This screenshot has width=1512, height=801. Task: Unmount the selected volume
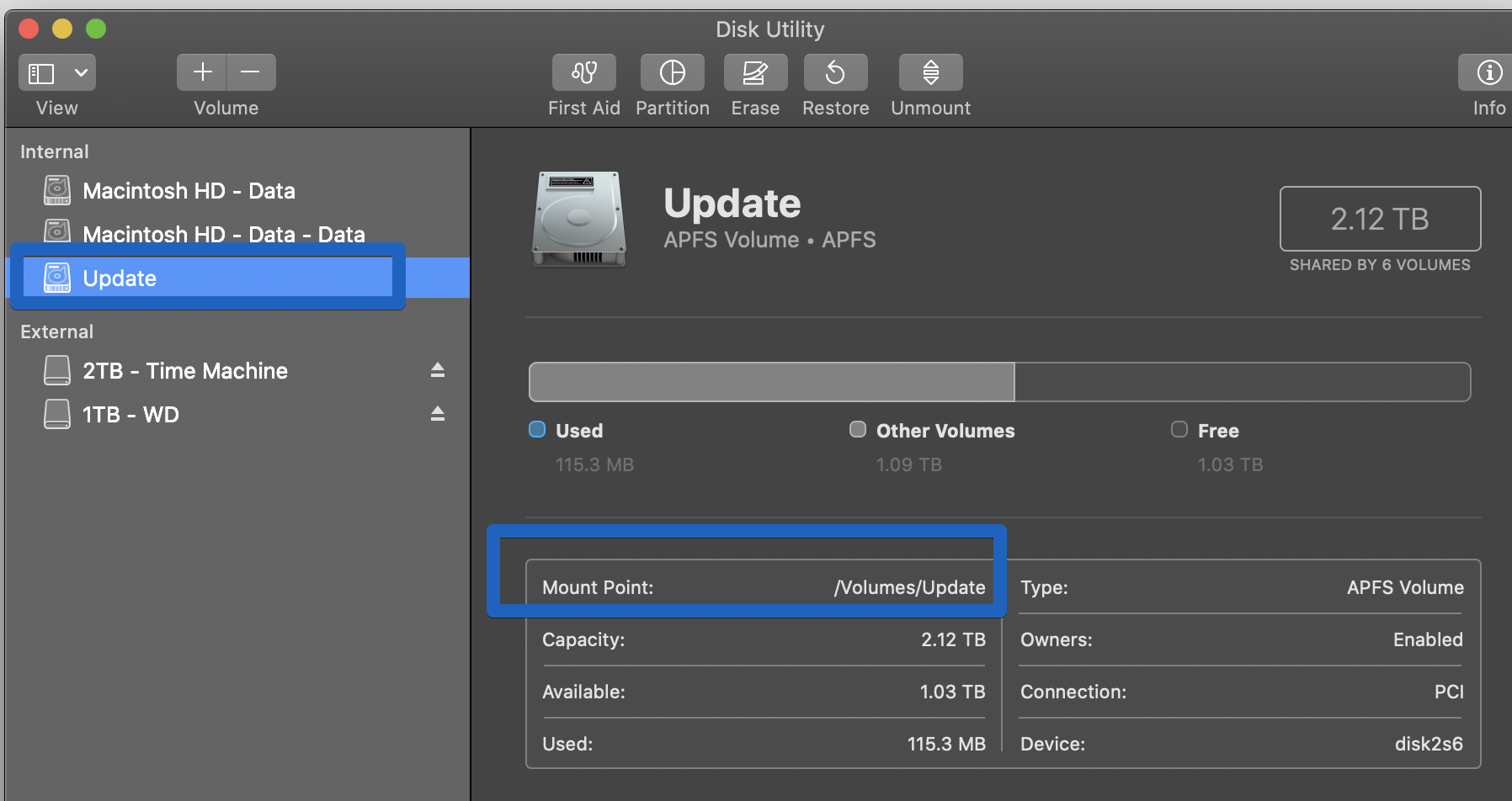[x=930, y=72]
